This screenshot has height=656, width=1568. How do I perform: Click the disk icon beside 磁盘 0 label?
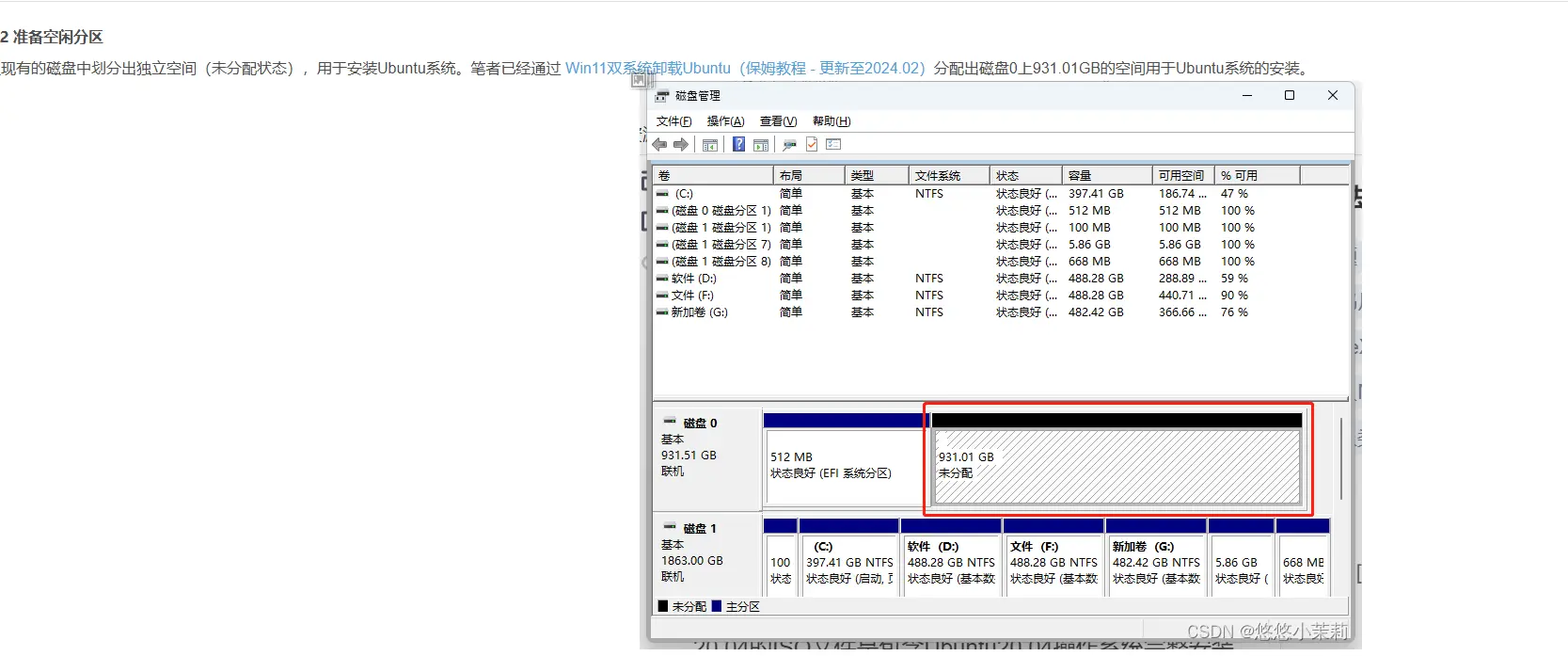point(670,422)
